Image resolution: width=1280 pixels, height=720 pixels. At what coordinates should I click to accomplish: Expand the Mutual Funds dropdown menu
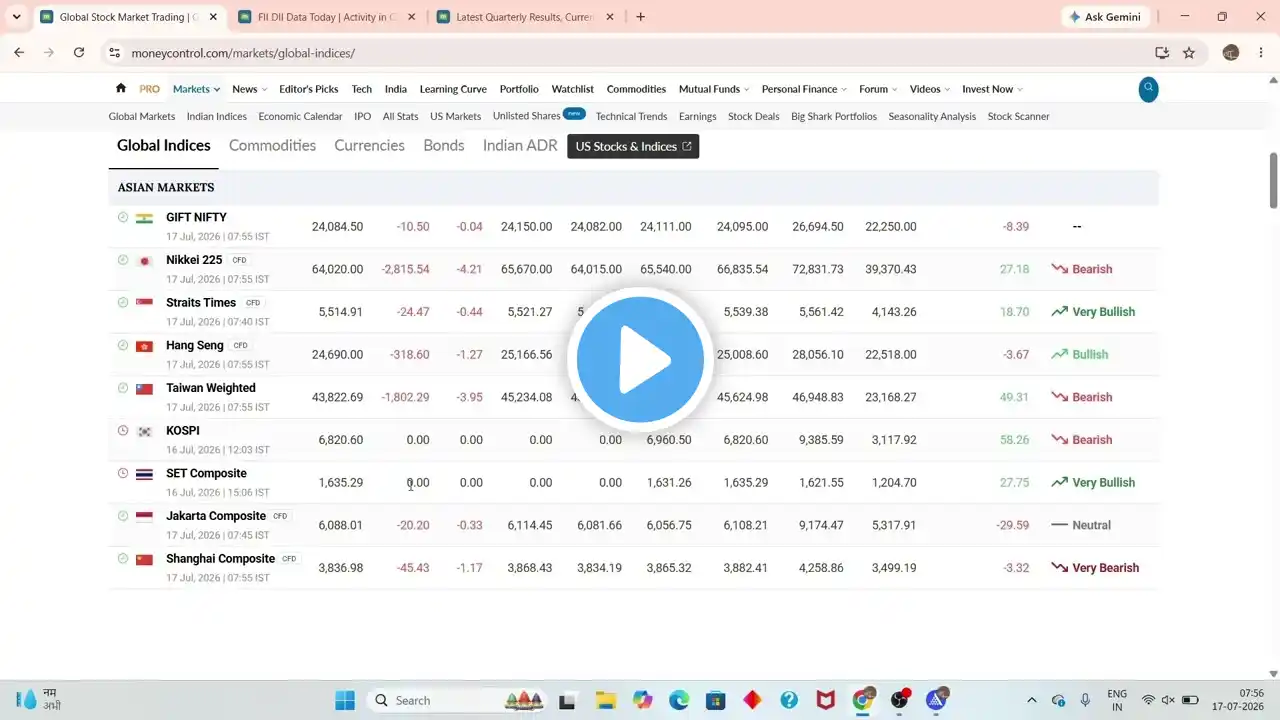click(x=714, y=89)
